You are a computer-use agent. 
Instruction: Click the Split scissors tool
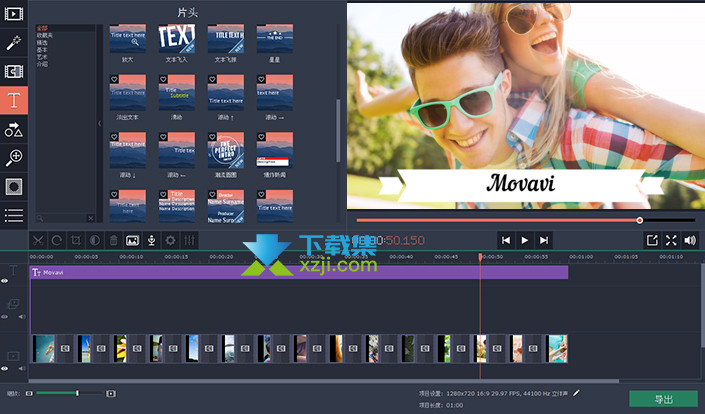tap(38, 240)
